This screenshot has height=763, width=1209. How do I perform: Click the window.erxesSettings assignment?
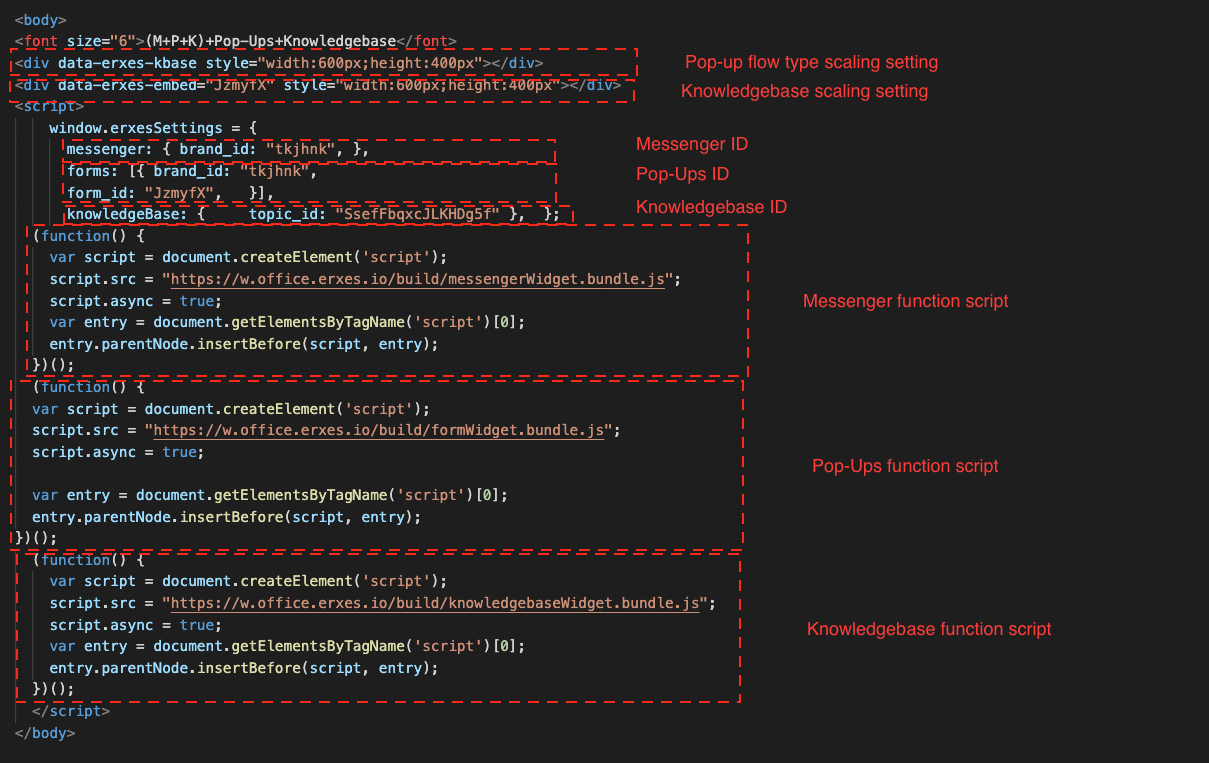pos(153,129)
